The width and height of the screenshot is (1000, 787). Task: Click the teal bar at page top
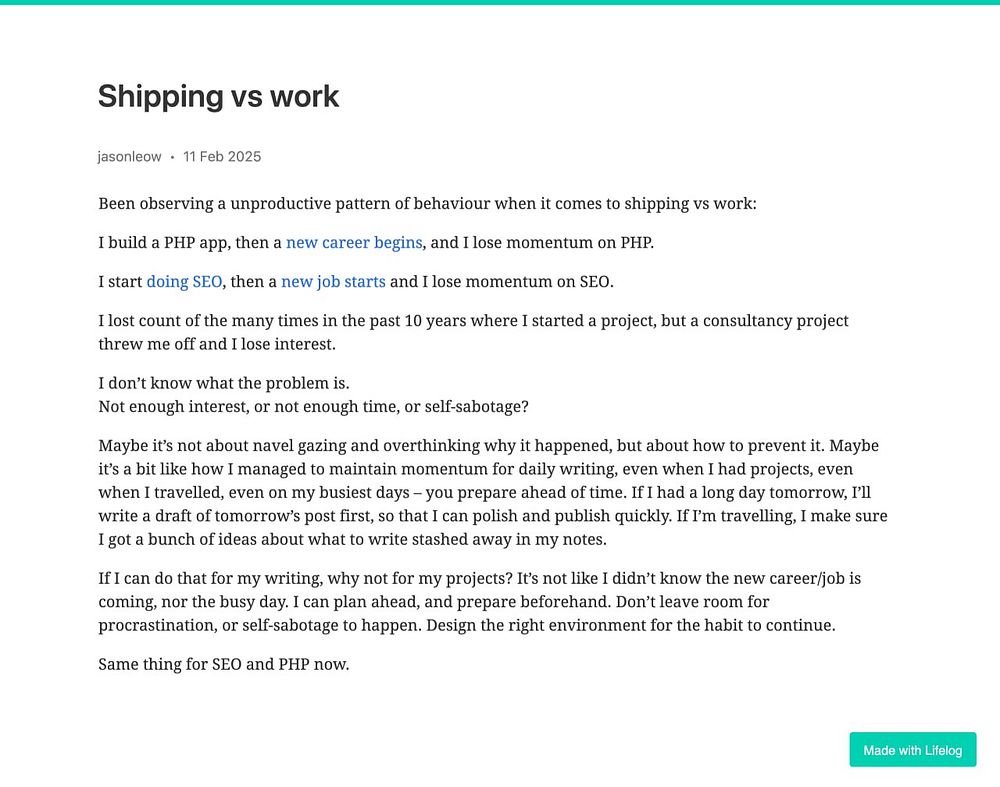[x=500, y=2]
